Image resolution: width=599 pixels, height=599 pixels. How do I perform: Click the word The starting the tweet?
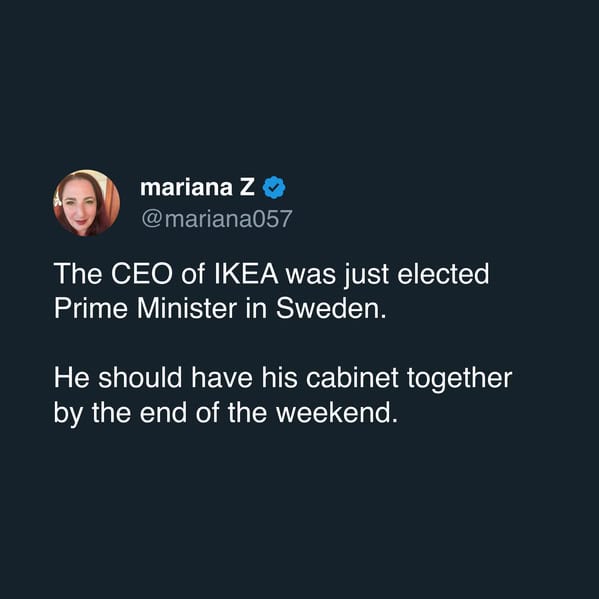[x=78, y=274]
